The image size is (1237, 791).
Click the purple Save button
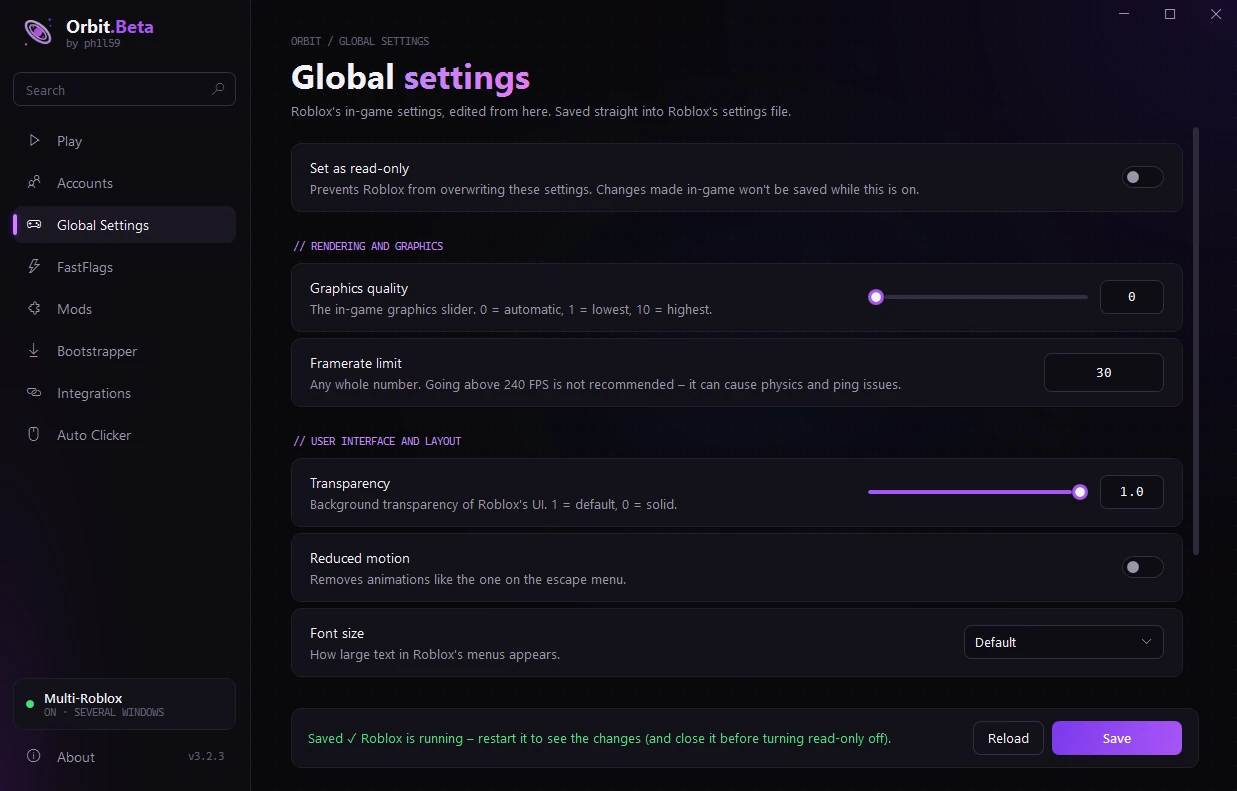pyautogui.click(x=1116, y=738)
